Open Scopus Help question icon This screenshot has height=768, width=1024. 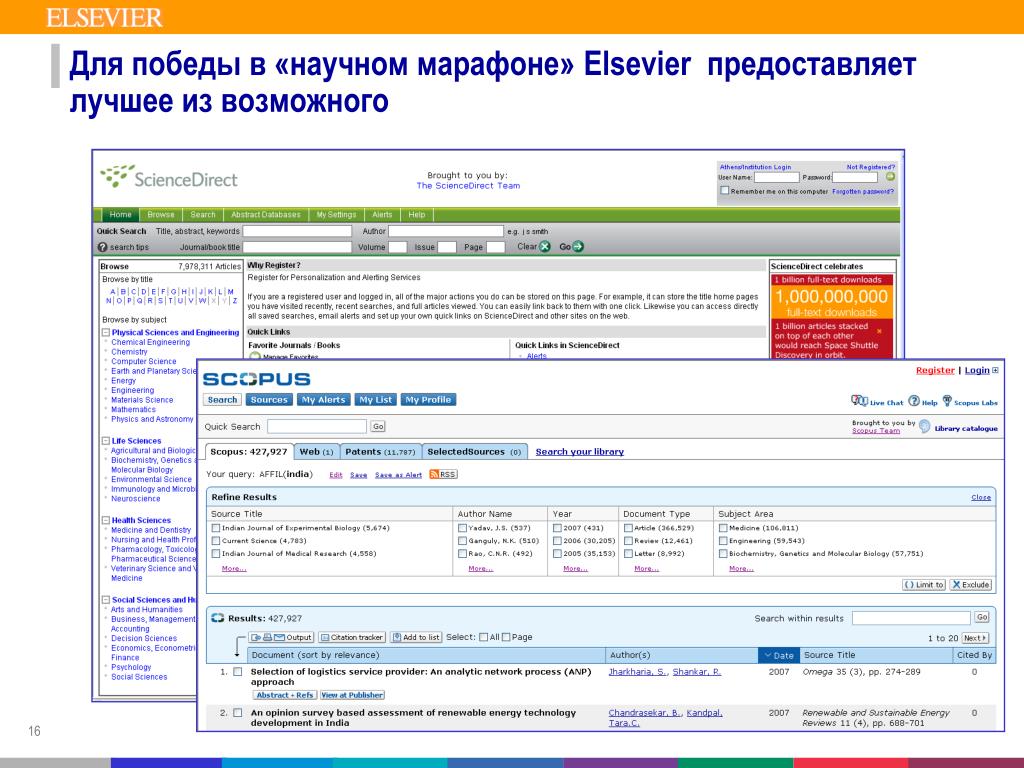914,401
